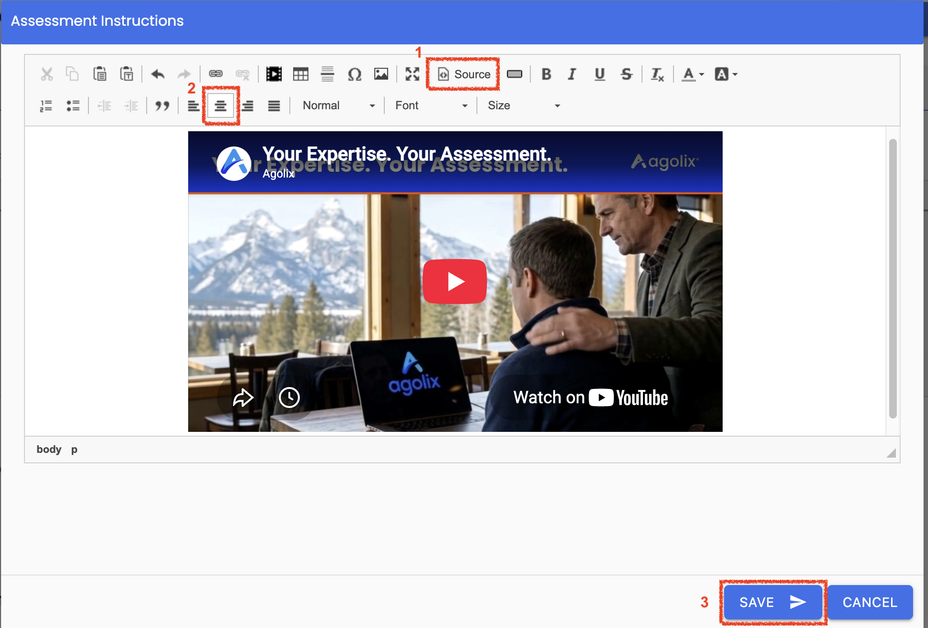This screenshot has width=928, height=628.
Task: Toggle strikethrough formatting
Action: tap(626, 74)
